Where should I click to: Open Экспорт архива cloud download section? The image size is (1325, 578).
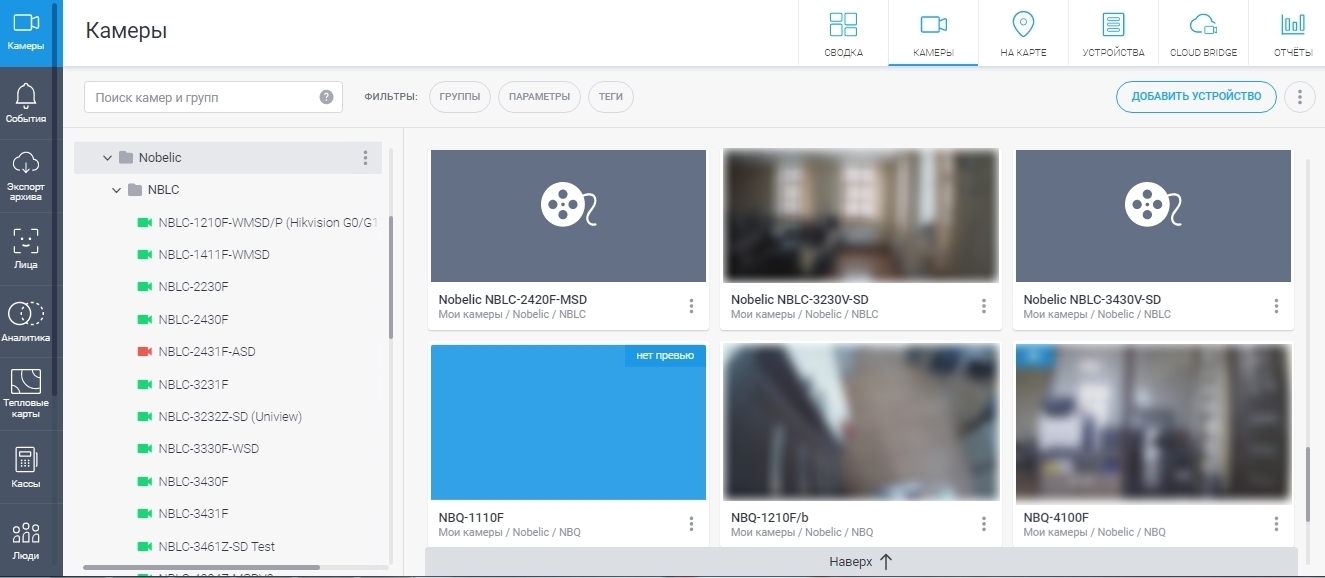[27, 176]
